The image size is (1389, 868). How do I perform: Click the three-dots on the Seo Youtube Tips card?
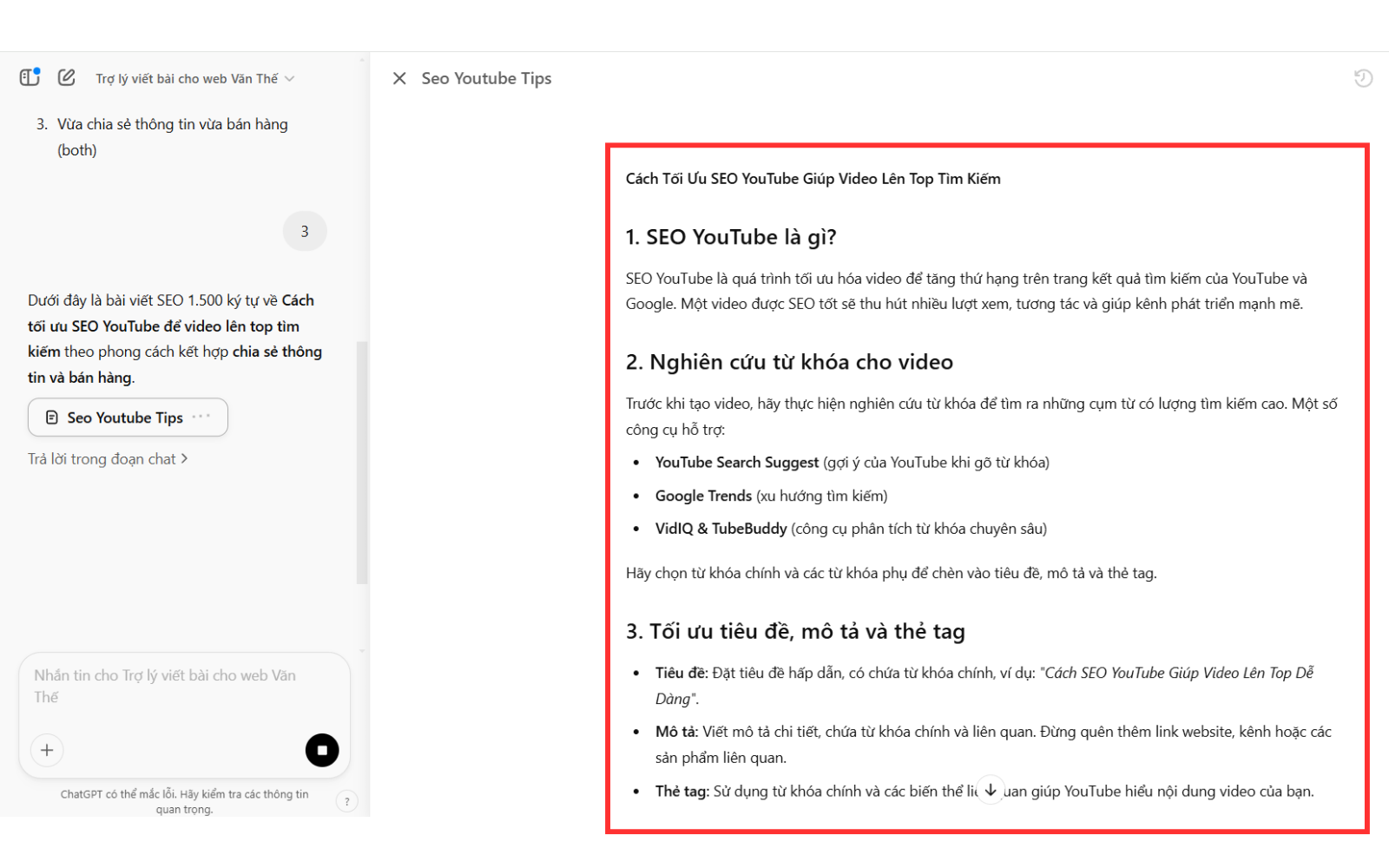tap(201, 417)
